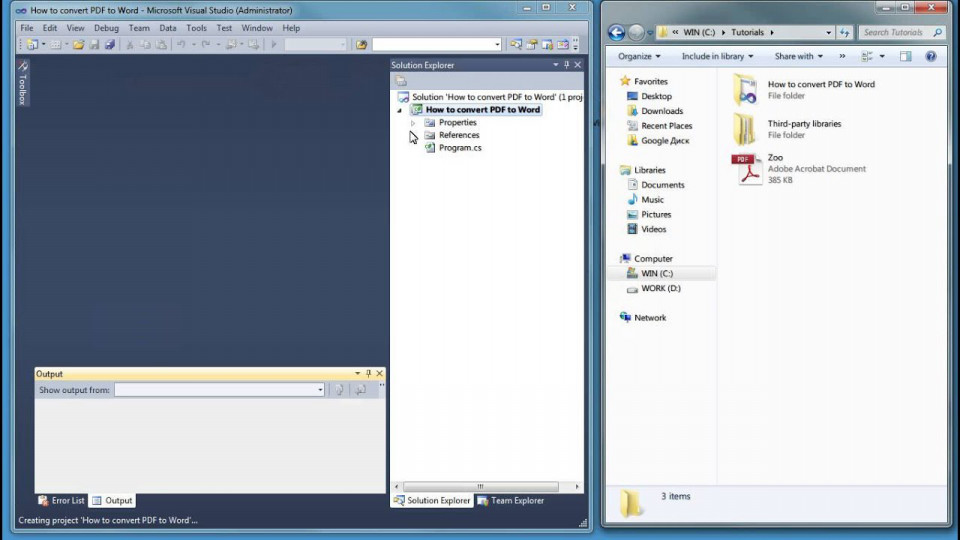Click the Open File folder icon
The width and height of the screenshot is (960, 540).
point(78,45)
